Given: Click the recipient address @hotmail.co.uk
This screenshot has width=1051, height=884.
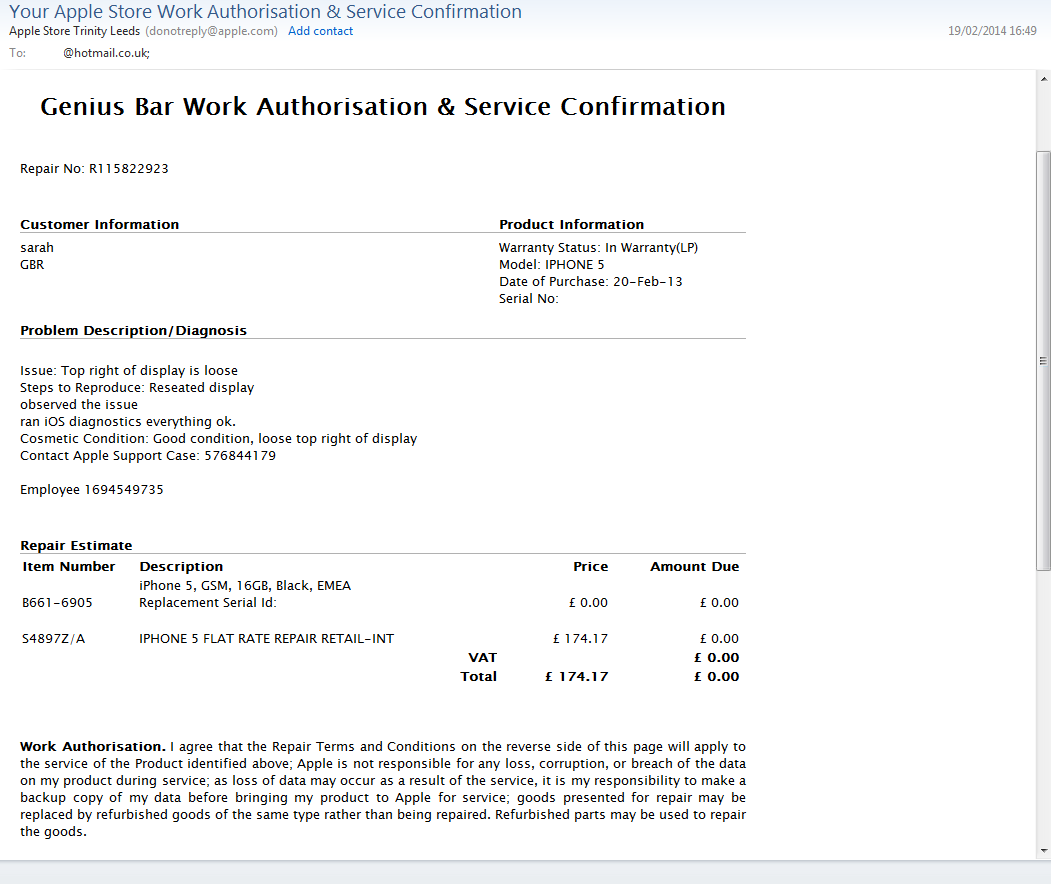Looking at the screenshot, I should coord(107,53).
